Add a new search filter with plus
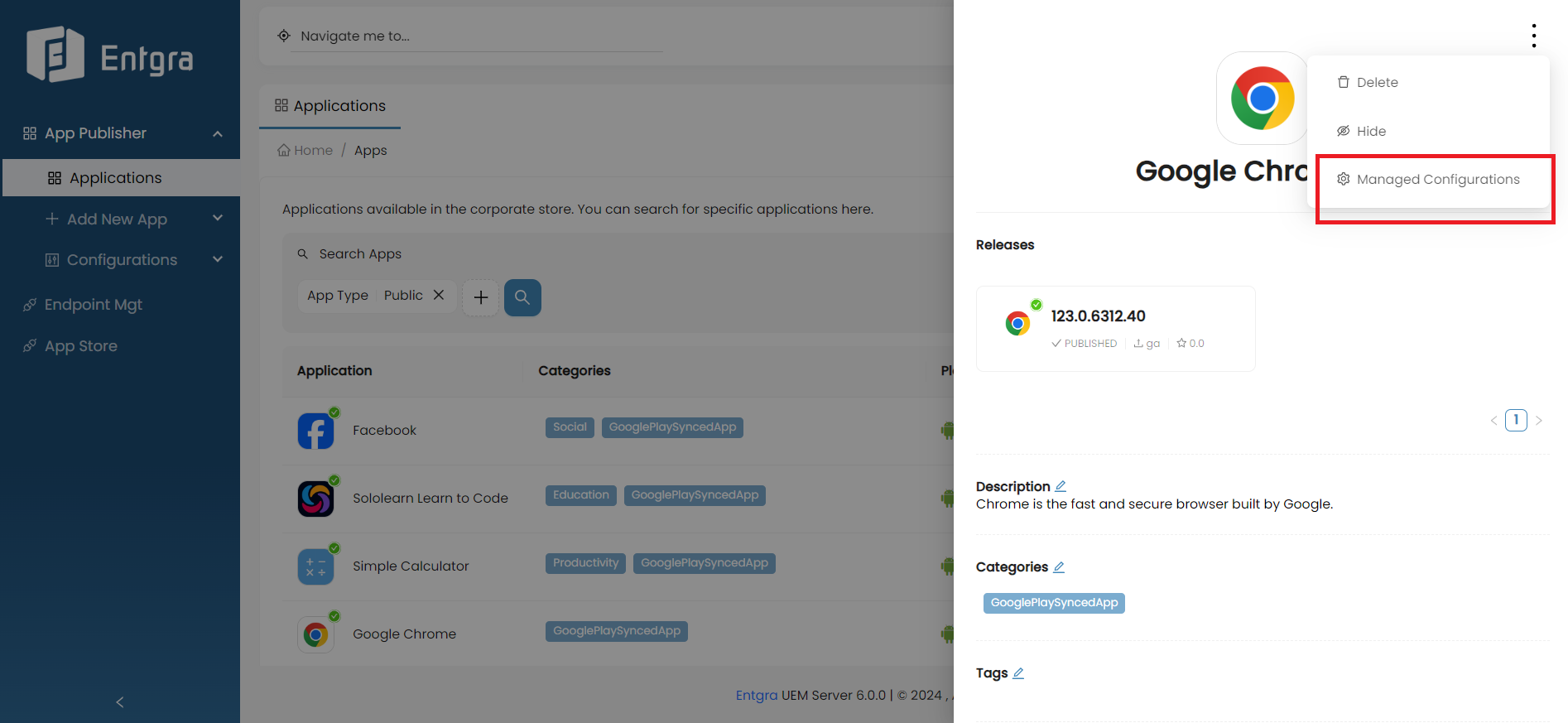The width and height of the screenshot is (1568, 723). 480,297
